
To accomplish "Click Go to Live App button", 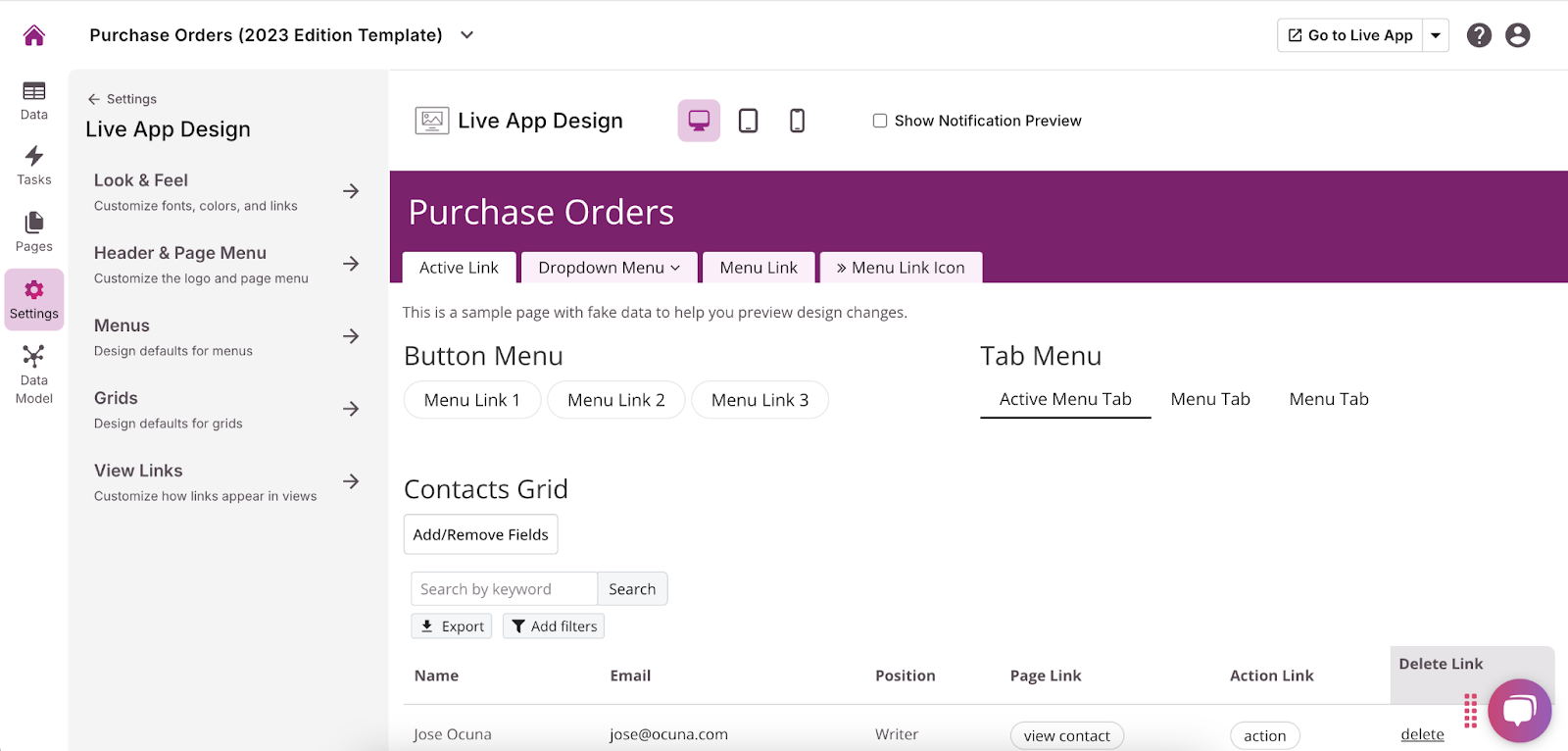I will coord(1349,35).
